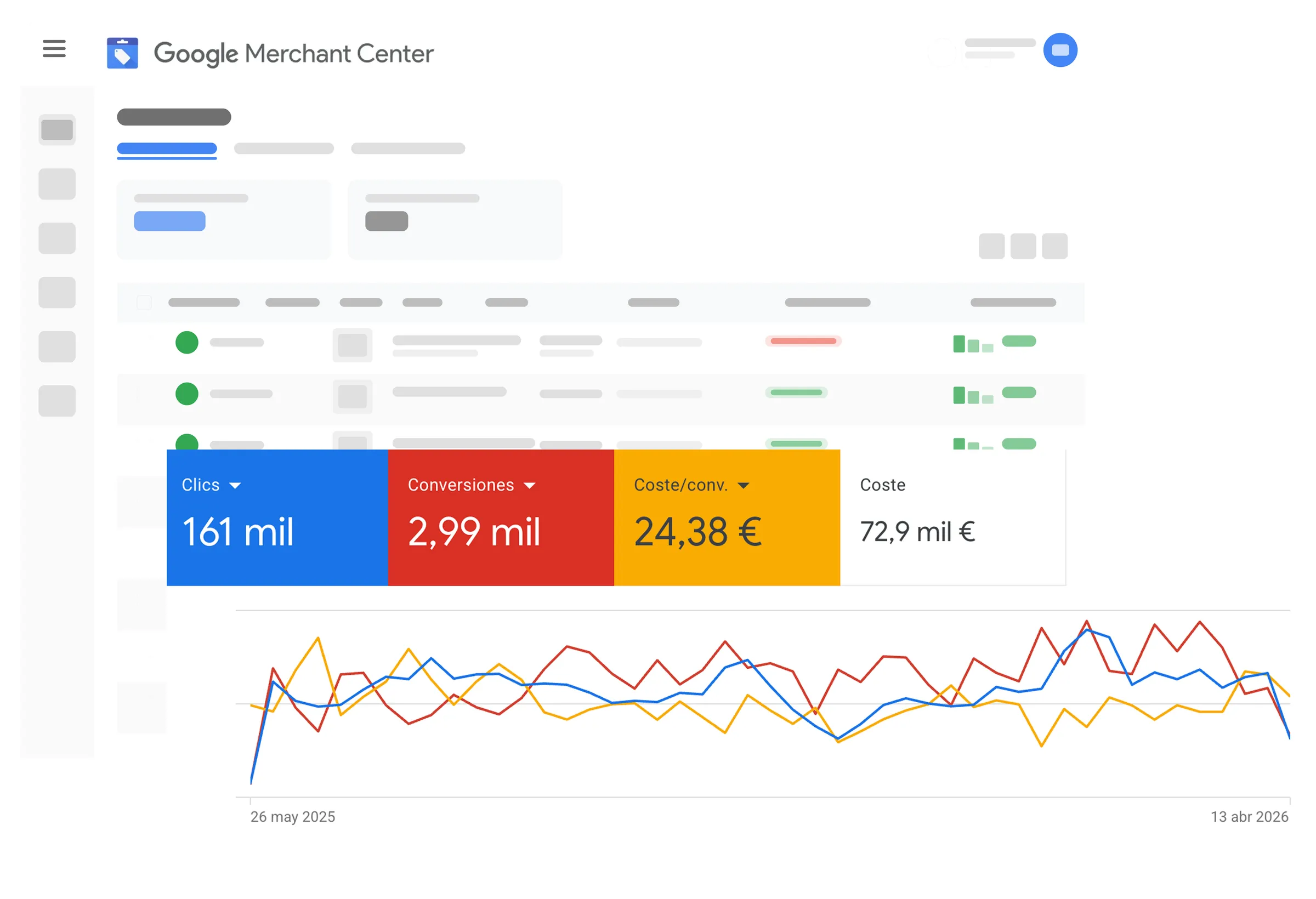This screenshot has width=1316, height=899.
Task: Click the 26 may 2025 start date label
Action: tap(293, 816)
